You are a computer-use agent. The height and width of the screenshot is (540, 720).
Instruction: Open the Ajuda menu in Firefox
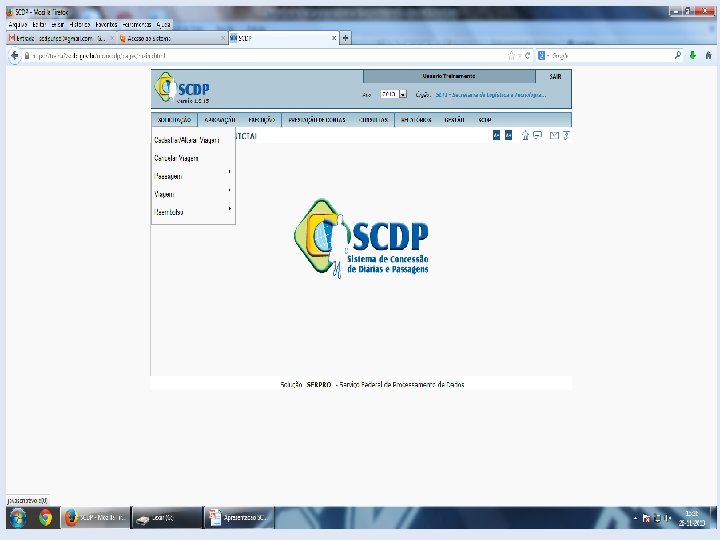[163, 24]
